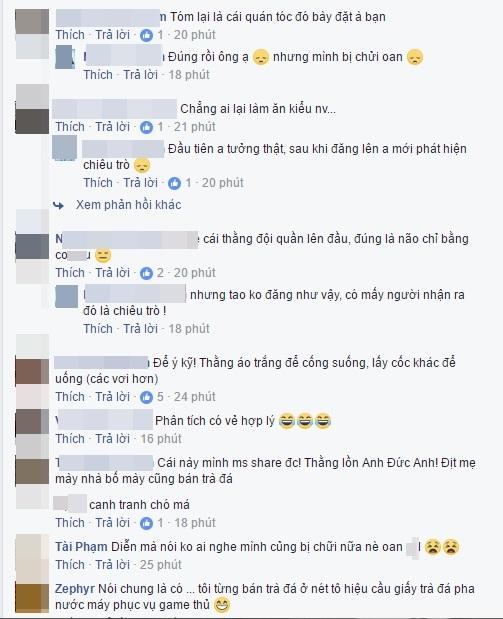
Task: Click Trả lời under Tài Phạm's comment
Action: 113,565
